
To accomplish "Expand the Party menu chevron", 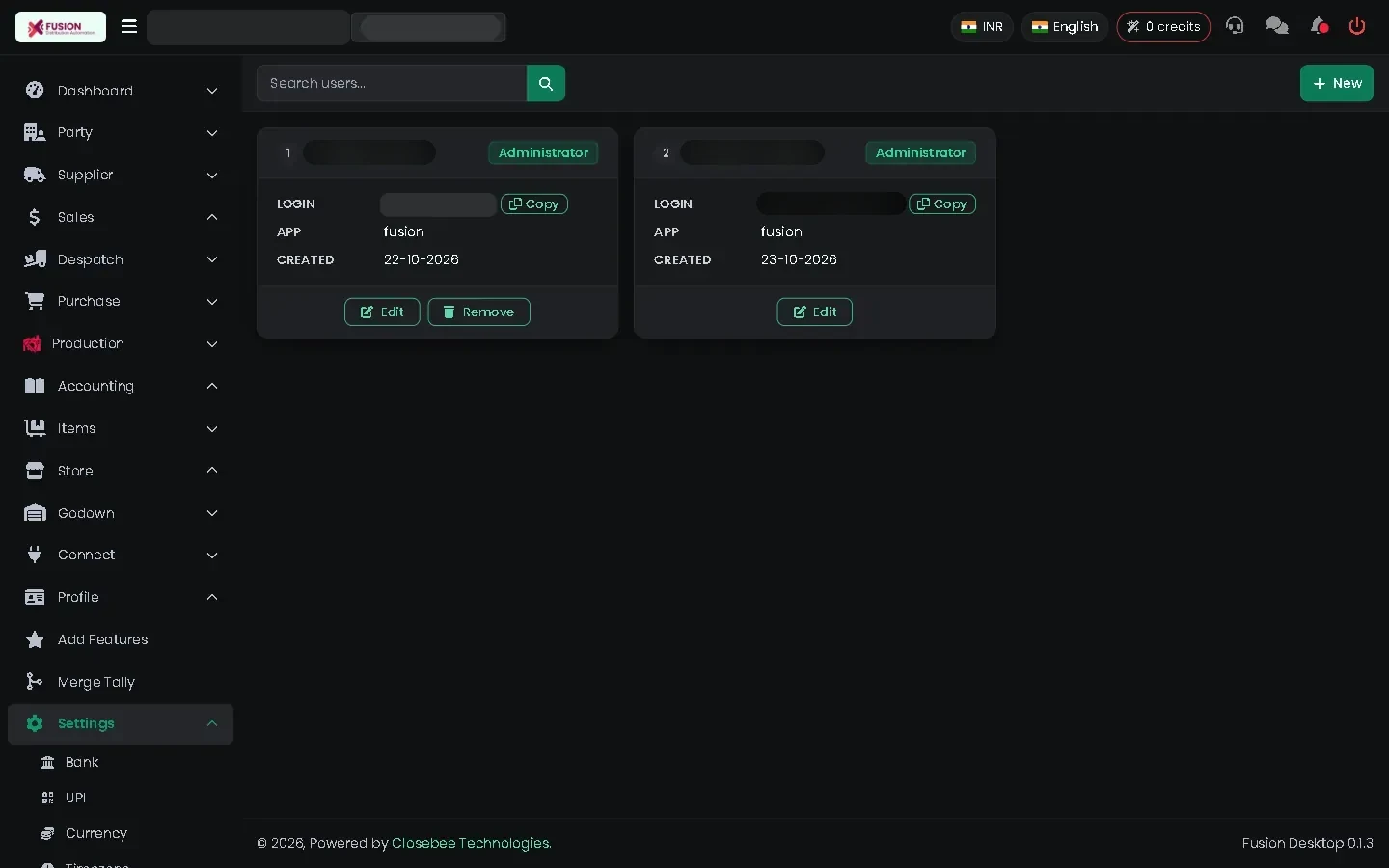I will (x=212, y=132).
